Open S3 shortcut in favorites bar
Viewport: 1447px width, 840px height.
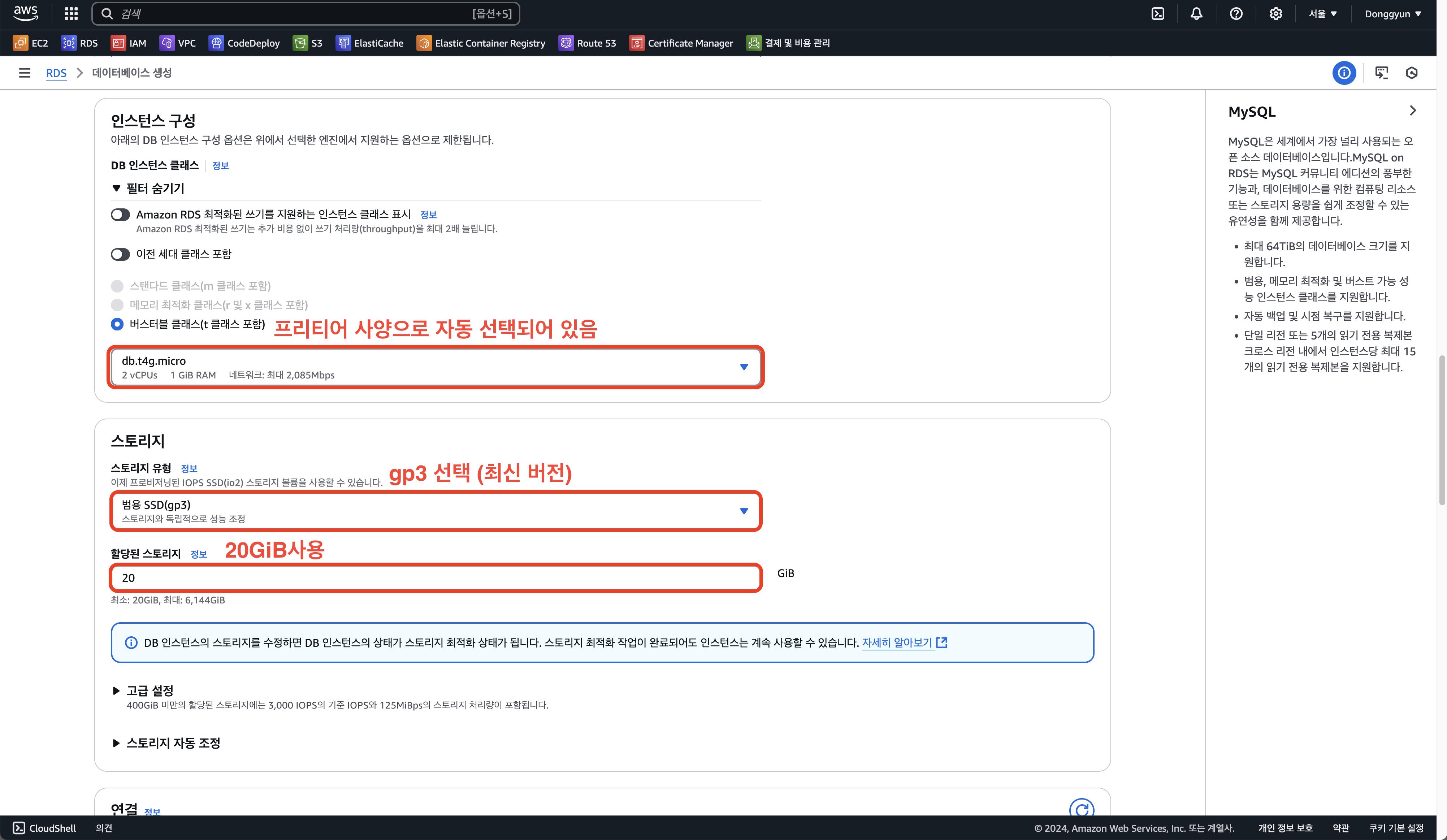click(308, 43)
